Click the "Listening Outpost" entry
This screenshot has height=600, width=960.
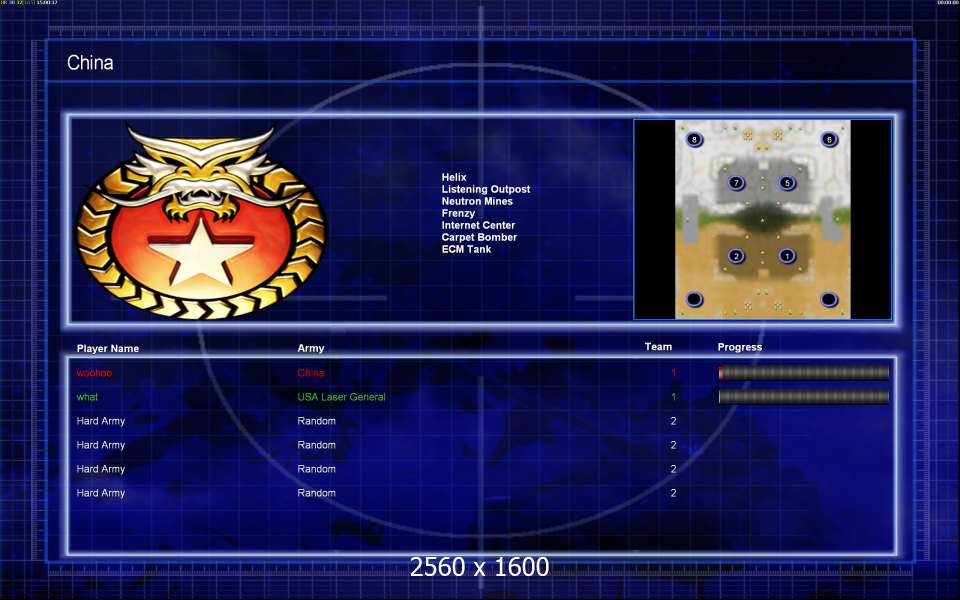tap(486, 189)
